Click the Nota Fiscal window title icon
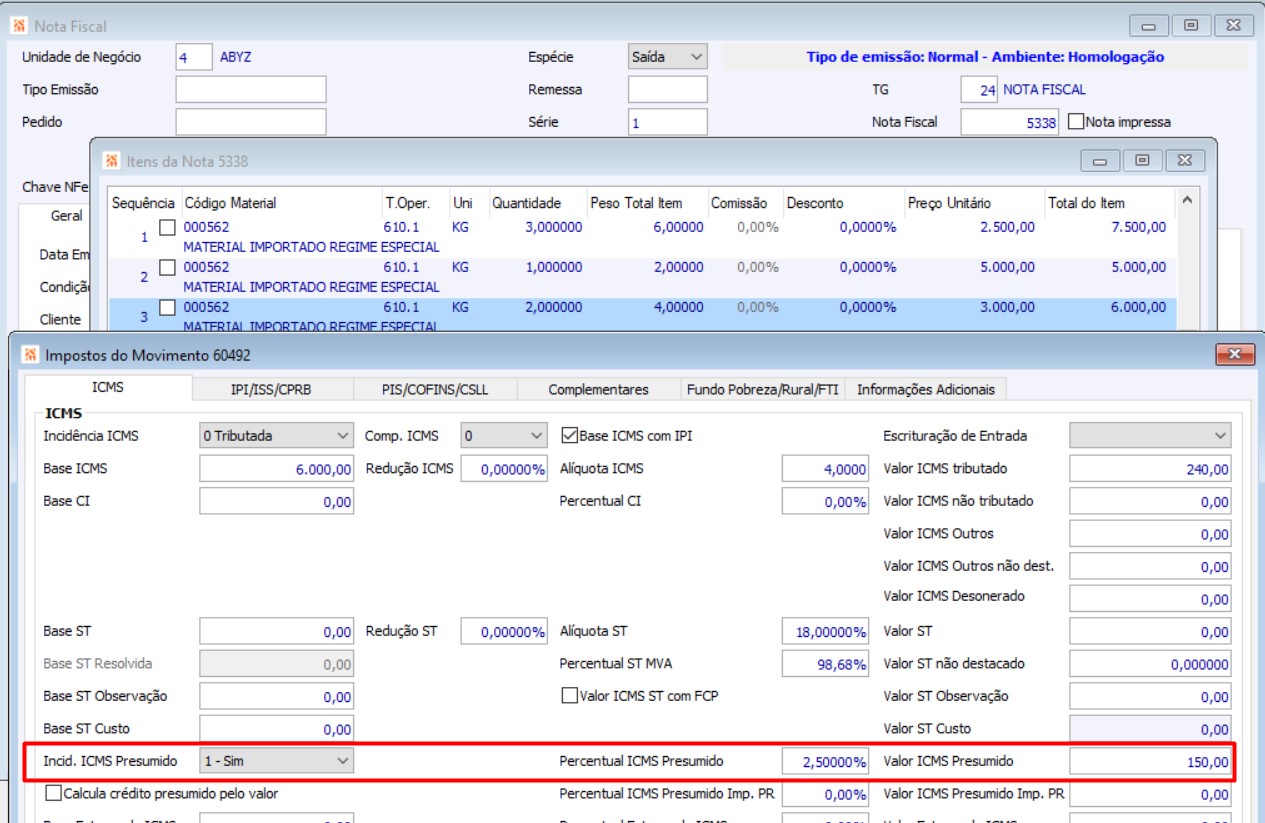Screen dimensions: 1265x823 point(19,25)
